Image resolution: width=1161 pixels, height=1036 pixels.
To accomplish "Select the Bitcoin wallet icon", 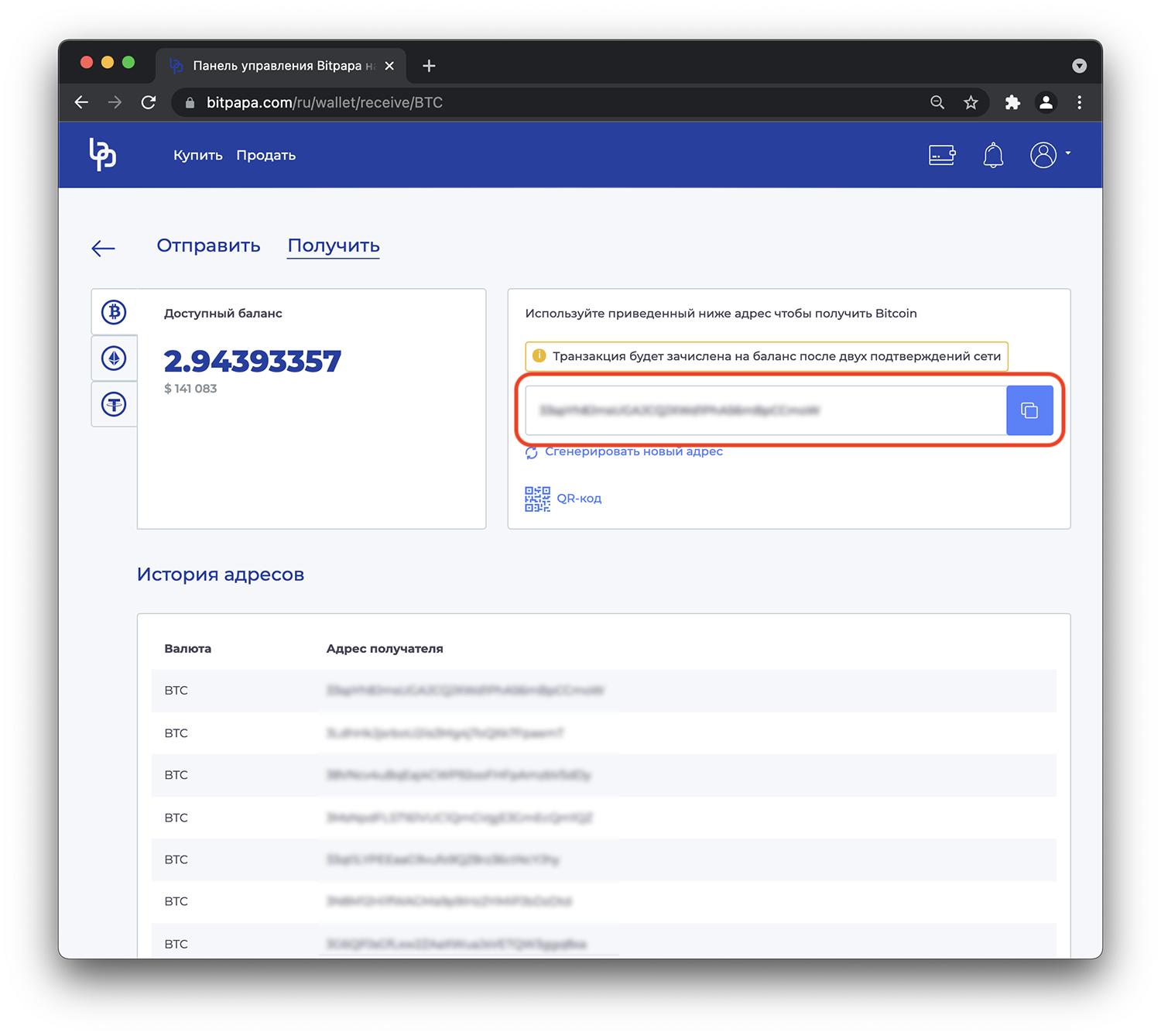I will point(115,312).
